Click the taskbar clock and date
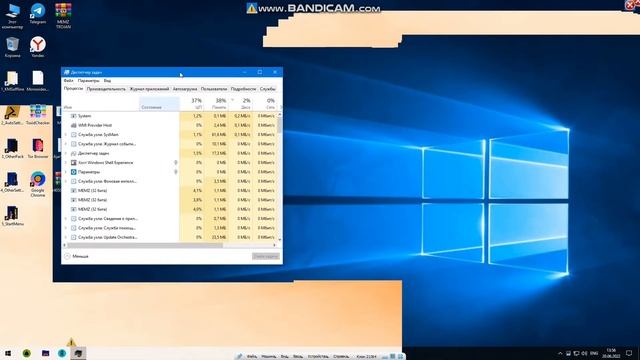This screenshot has height=360, width=640. 611,353
